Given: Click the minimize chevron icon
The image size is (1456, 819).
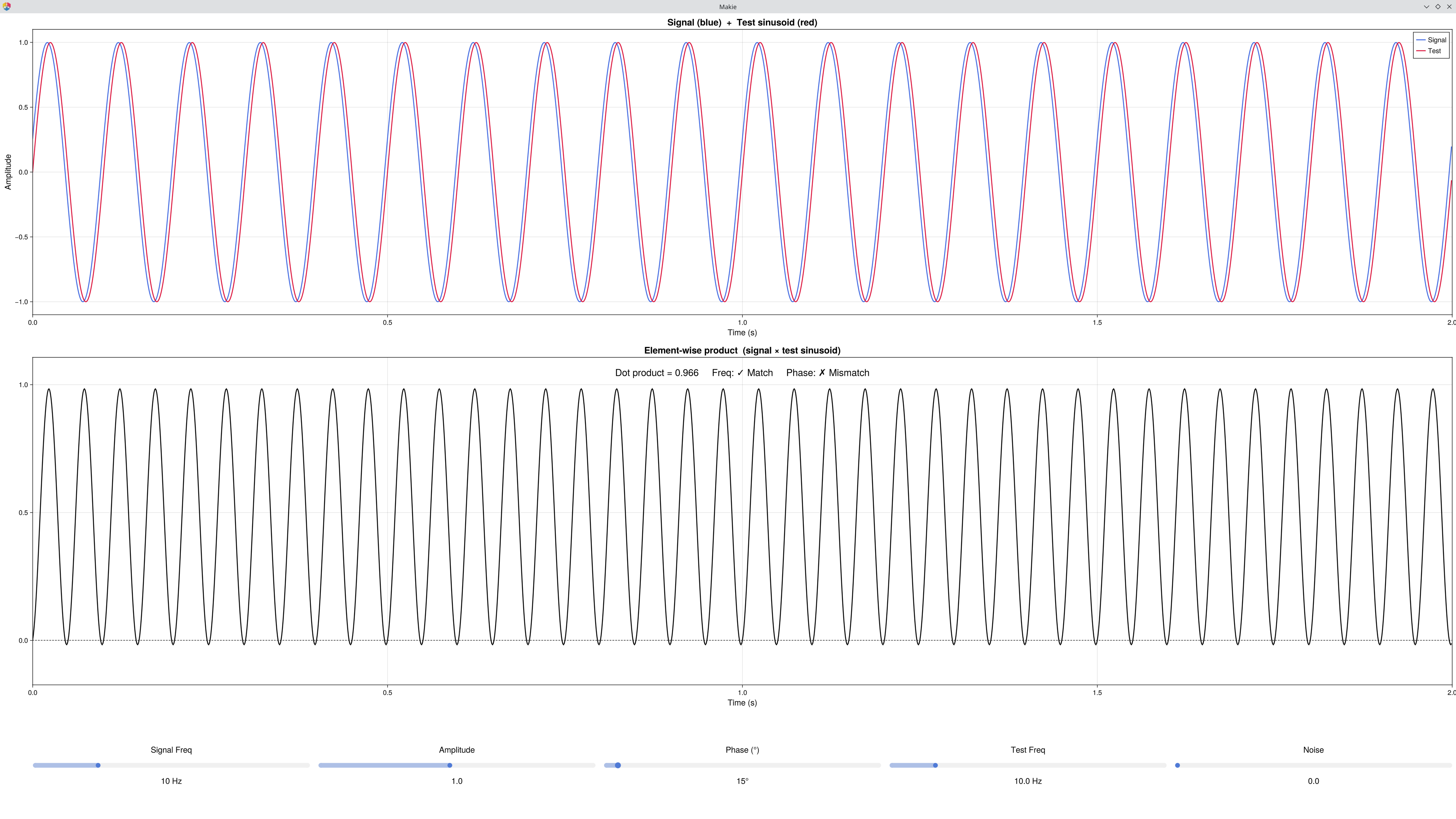Looking at the screenshot, I should (1426, 7).
